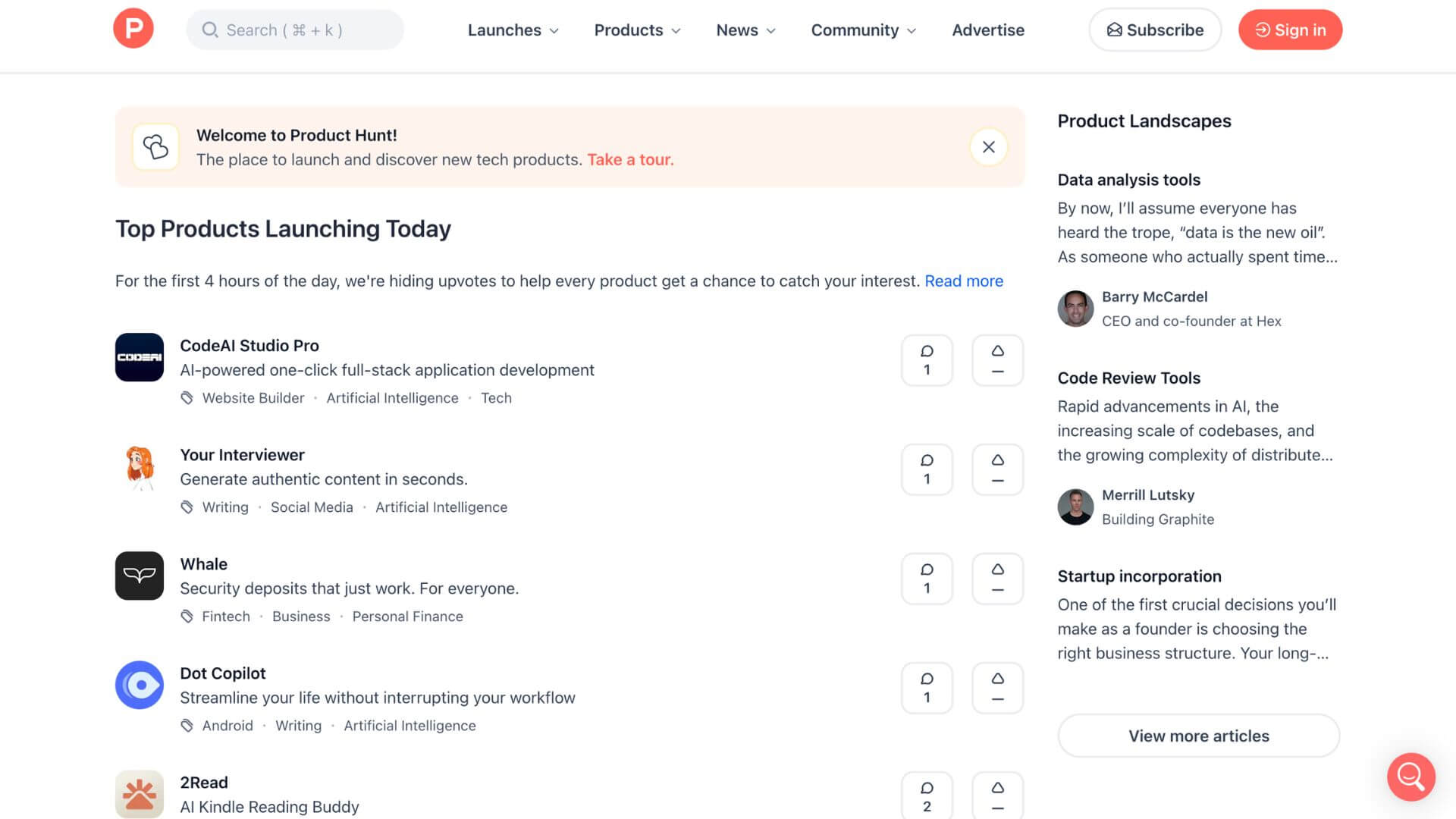View comments on Whale
This screenshot has width=1456, height=819.
(x=927, y=579)
